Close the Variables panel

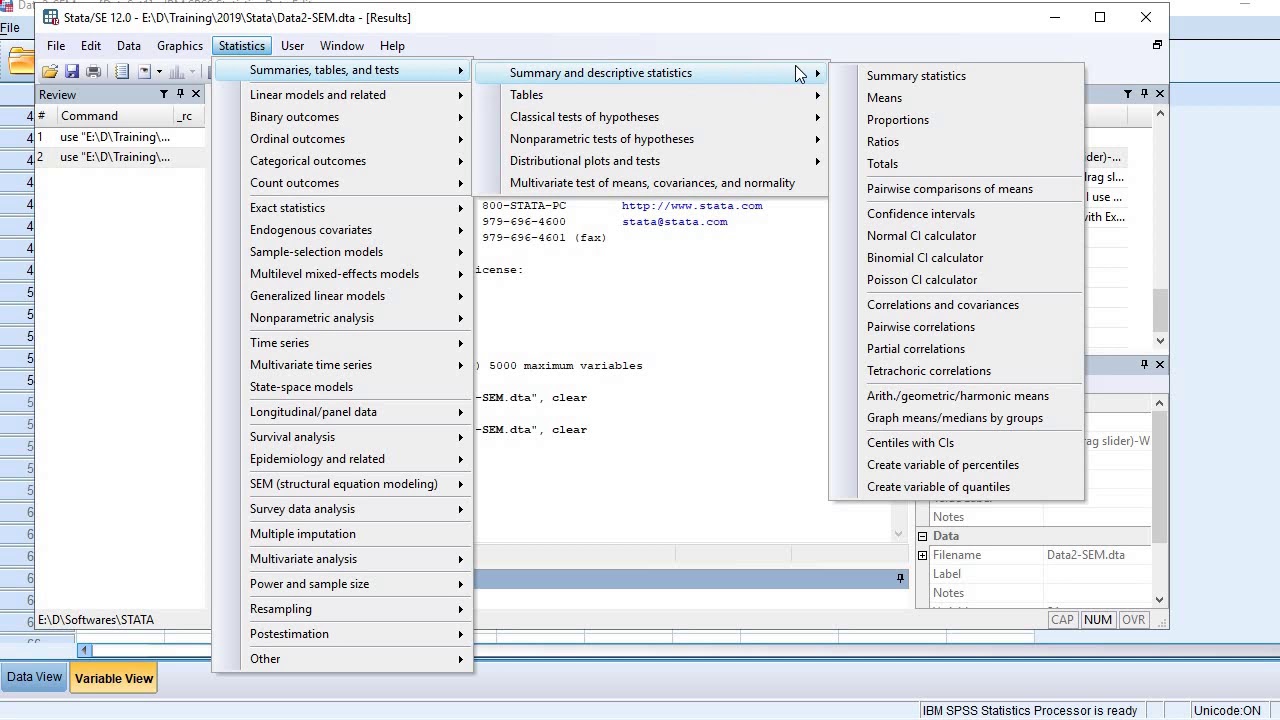[1160, 93]
